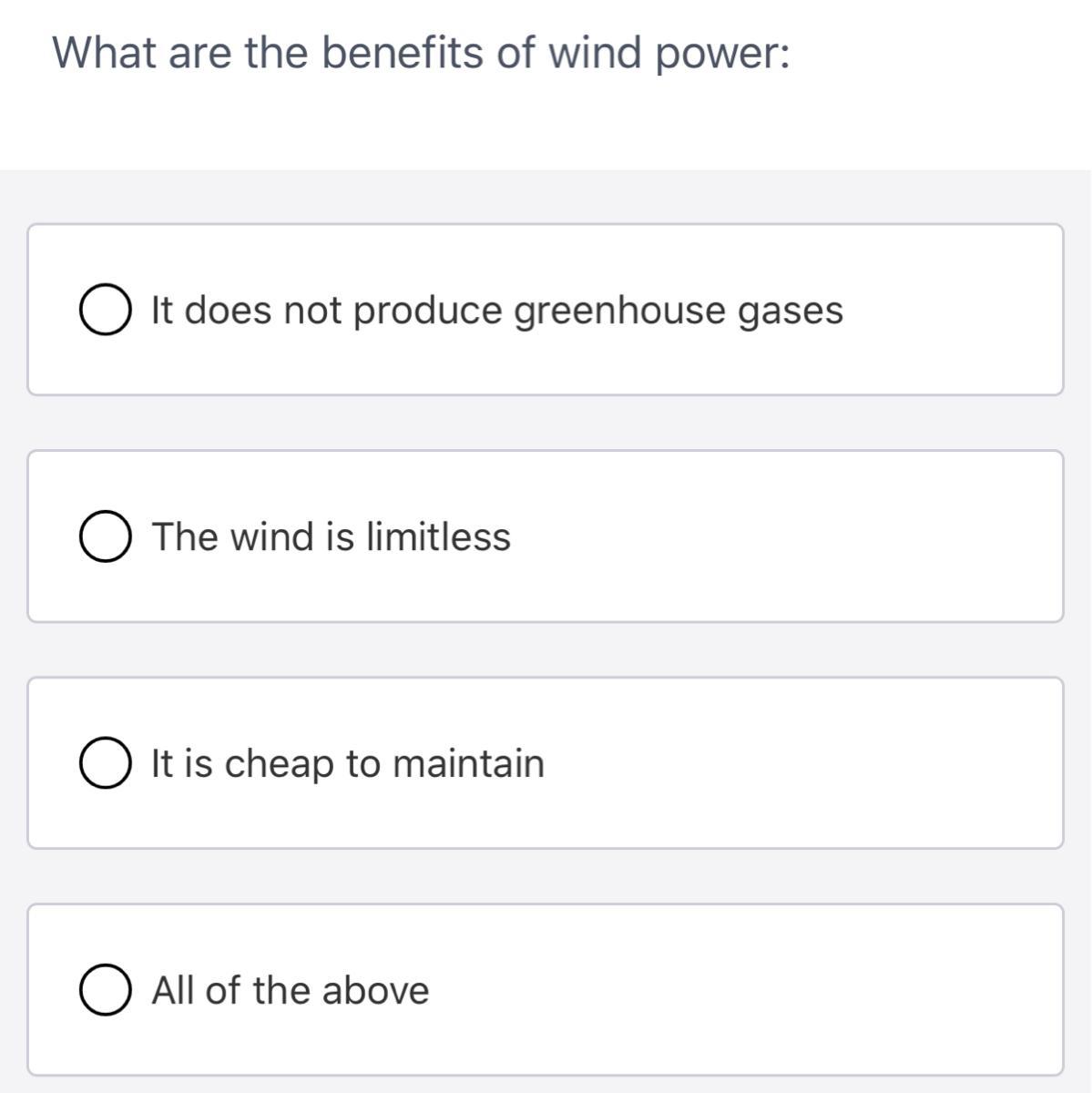The height and width of the screenshot is (1093, 1092).
Task: Tap the word 'maintain' in the third option
Action: [468, 763]
